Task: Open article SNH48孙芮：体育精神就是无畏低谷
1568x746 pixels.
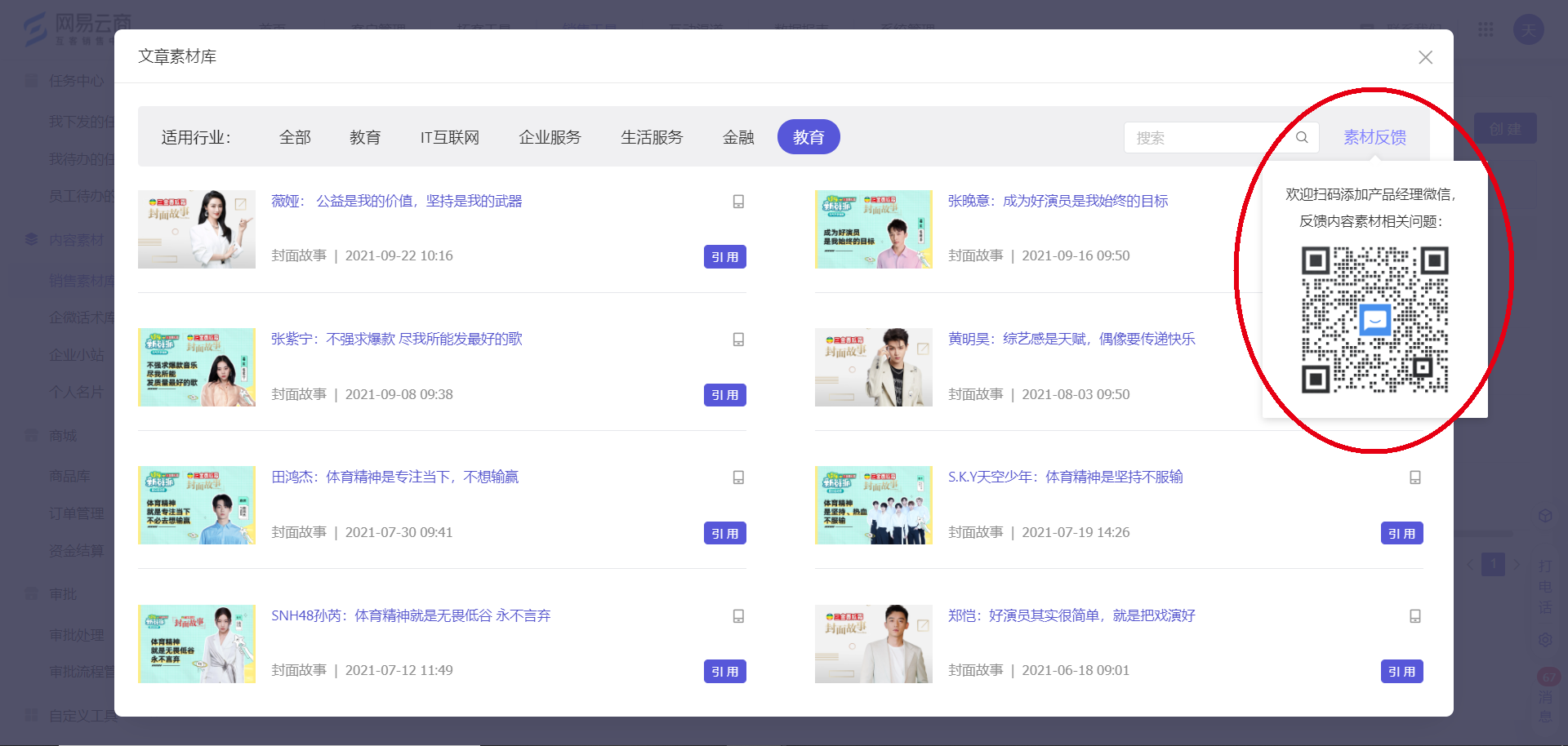Action: (x=411, y=615)
